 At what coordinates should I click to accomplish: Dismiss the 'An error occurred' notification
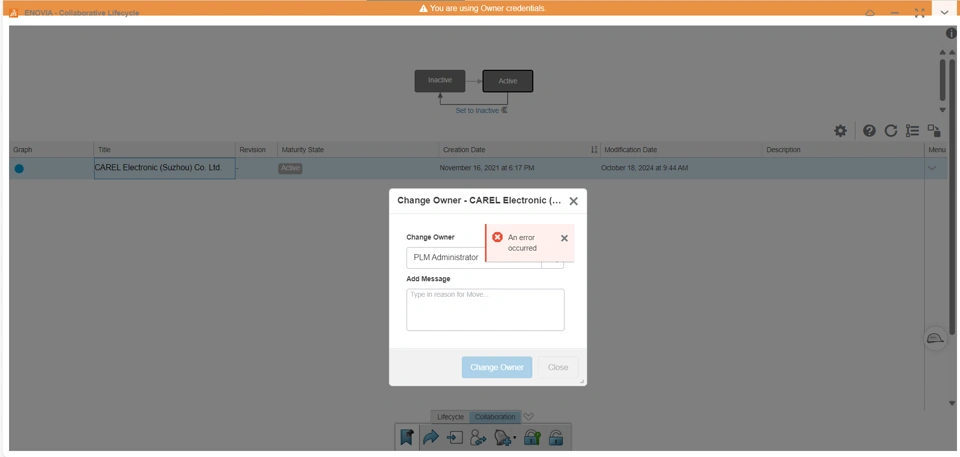pos(564,238)
